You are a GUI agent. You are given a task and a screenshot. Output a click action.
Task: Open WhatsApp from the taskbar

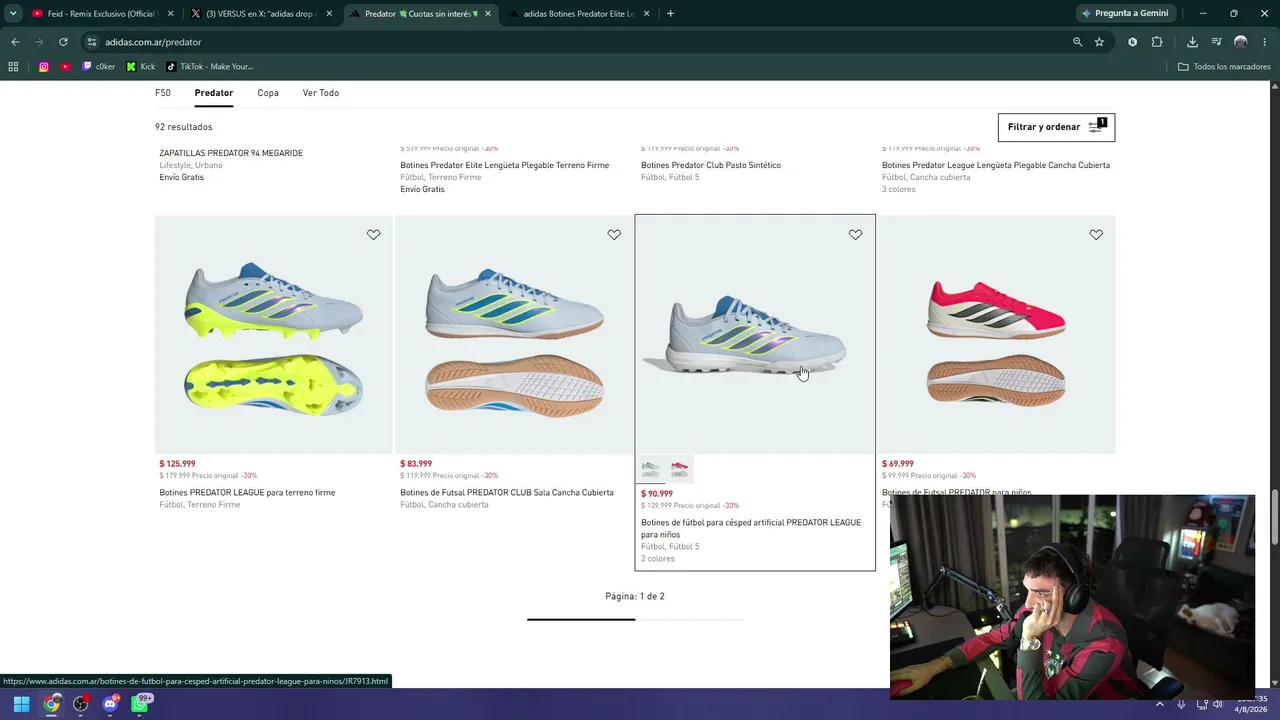140,704
